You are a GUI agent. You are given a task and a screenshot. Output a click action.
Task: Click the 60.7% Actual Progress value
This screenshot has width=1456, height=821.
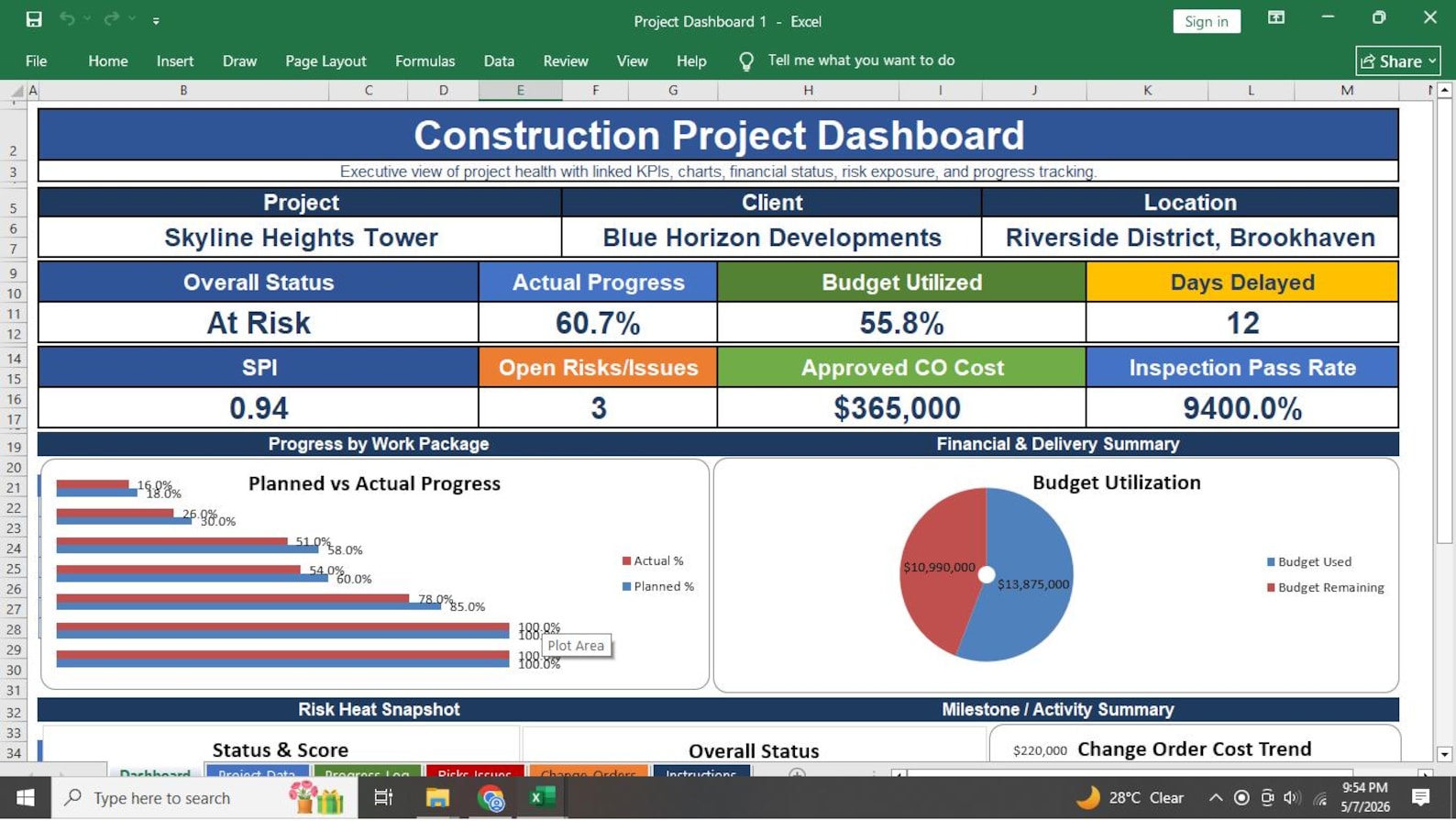(598, 323)
